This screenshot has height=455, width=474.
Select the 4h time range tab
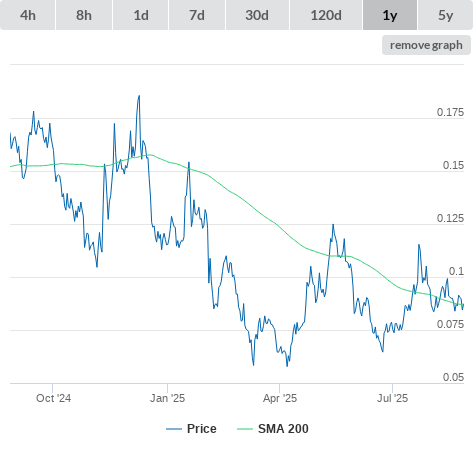pos(28,15)
